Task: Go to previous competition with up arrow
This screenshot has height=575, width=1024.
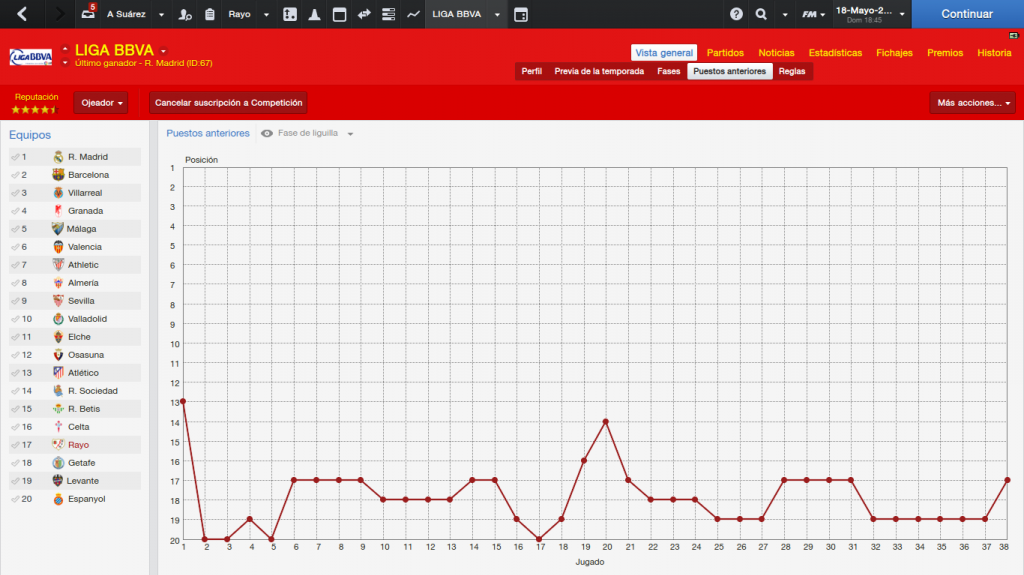Action: (65, 49)
